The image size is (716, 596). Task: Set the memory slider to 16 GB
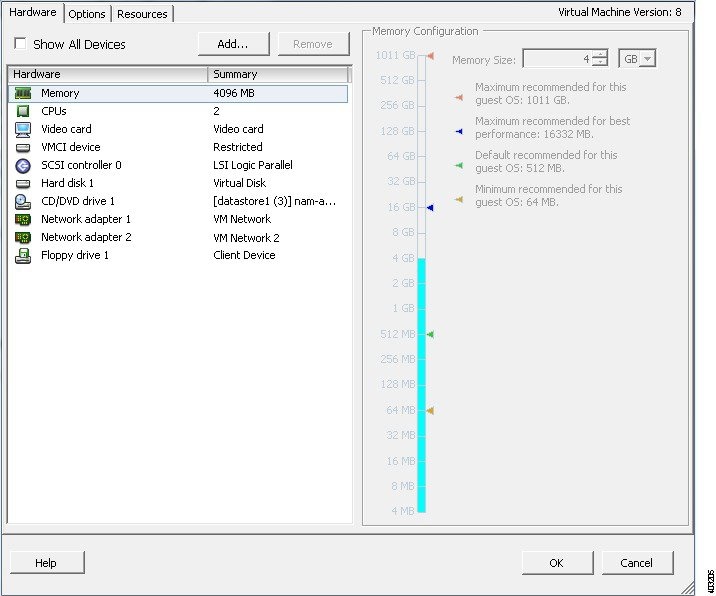pos(421,208)
